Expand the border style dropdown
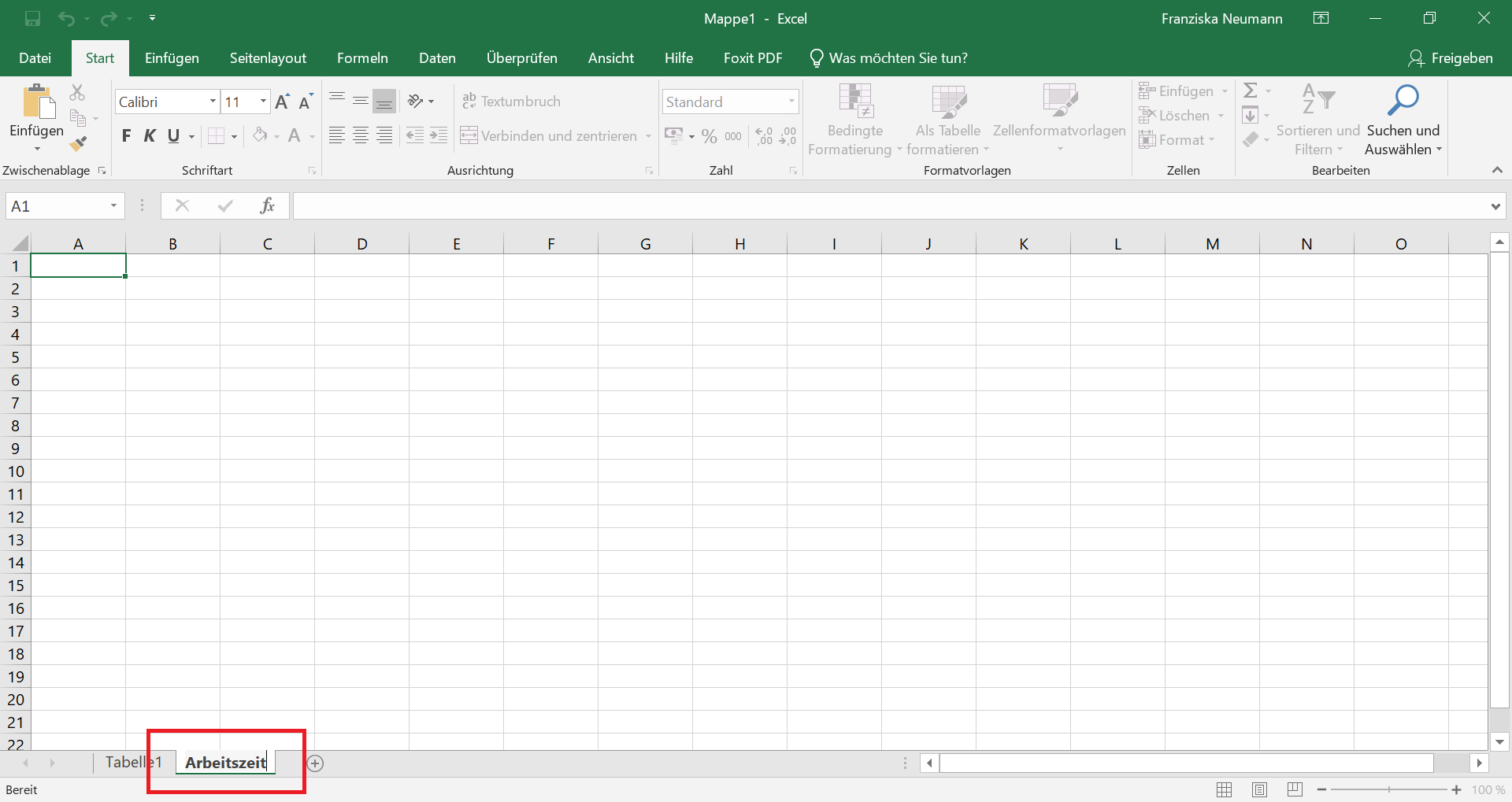This screenshot has height=802, width=1512. (233, 135)
